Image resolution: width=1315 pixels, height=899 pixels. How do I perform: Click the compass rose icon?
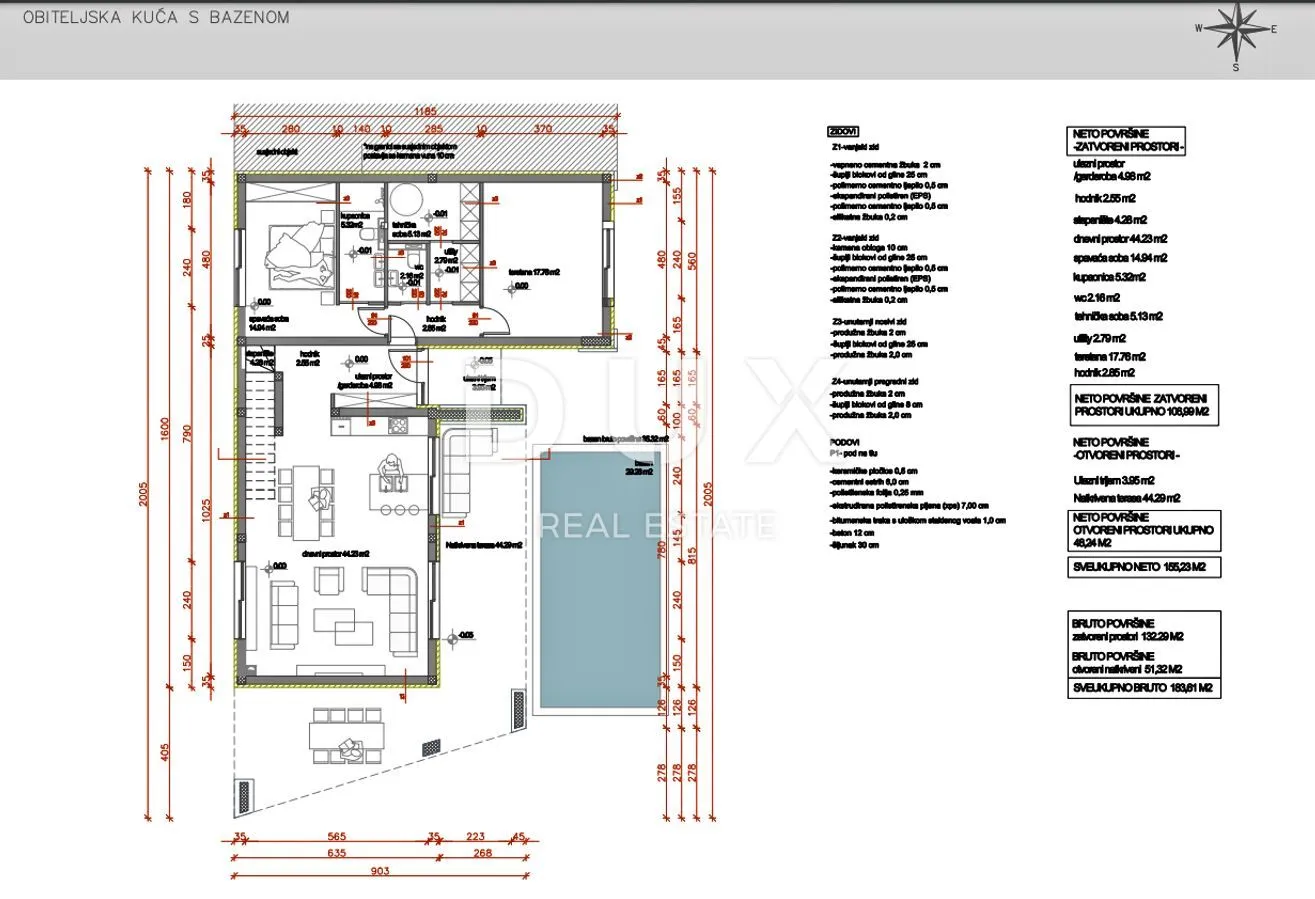click(1236, 37)
